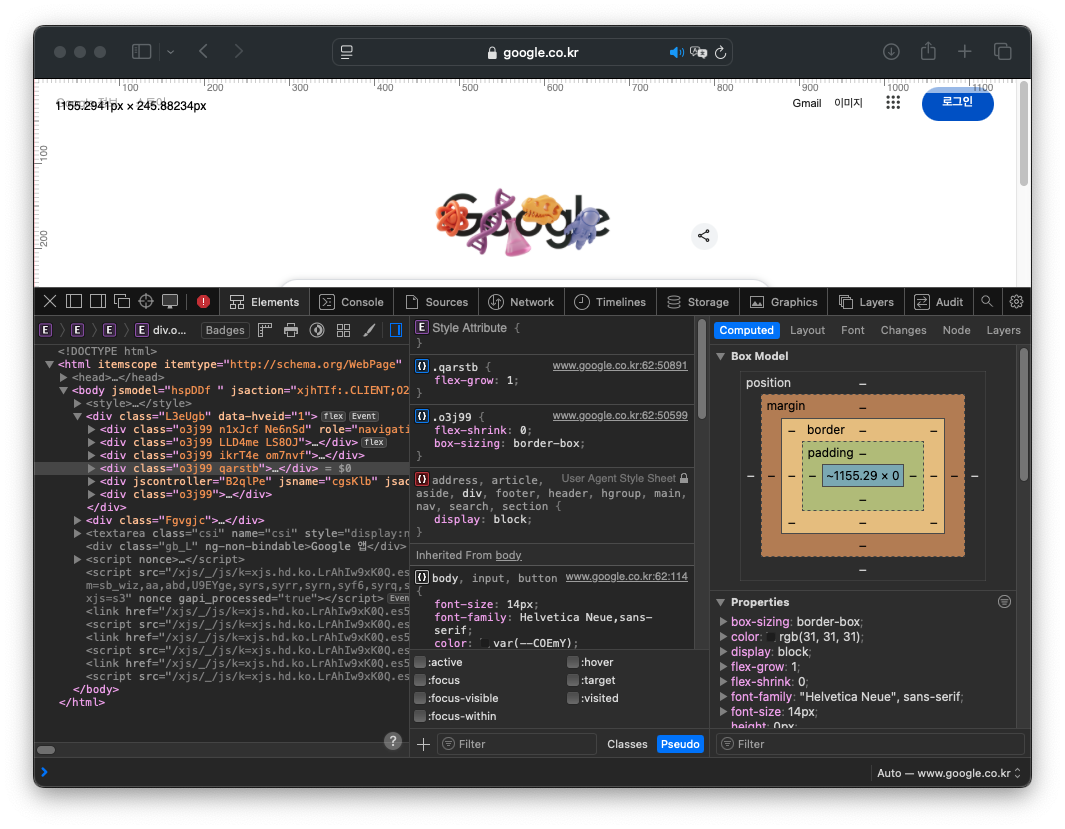Image resolution: width=1065 pixels, height=829 pixels.
Task: Click the blue 로그인 button
Action: tap(957, 103)
